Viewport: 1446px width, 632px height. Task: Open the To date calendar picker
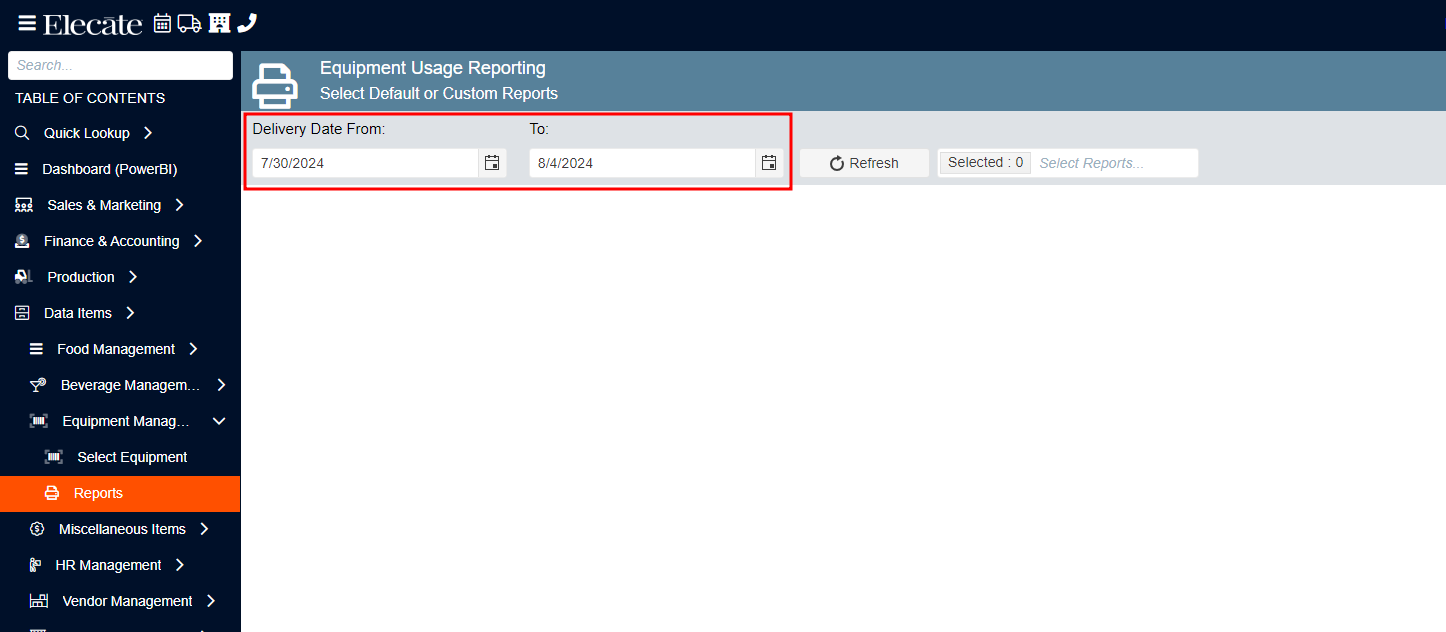coord(769,163)
